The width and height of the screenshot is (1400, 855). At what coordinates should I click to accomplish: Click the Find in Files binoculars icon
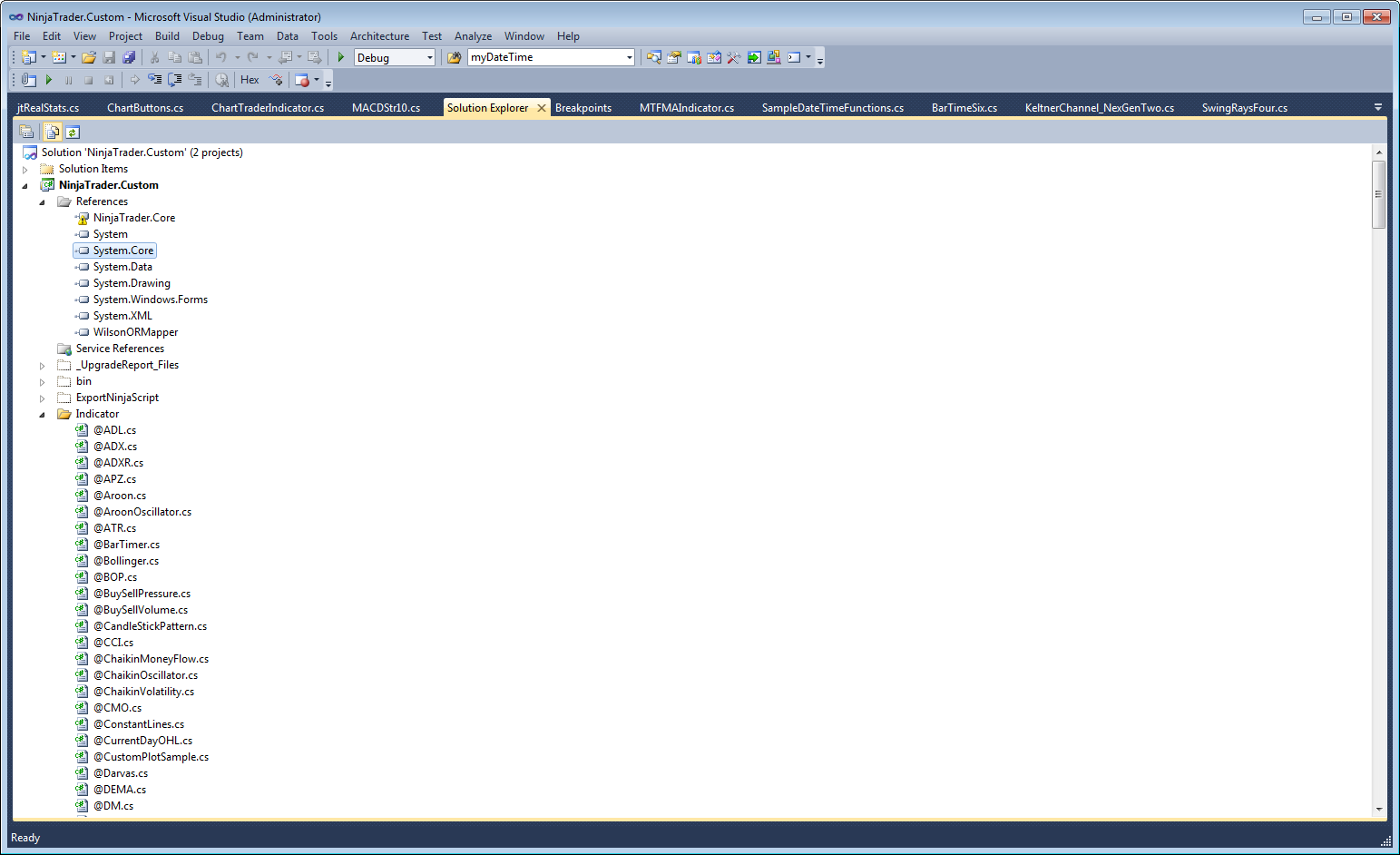455,57
